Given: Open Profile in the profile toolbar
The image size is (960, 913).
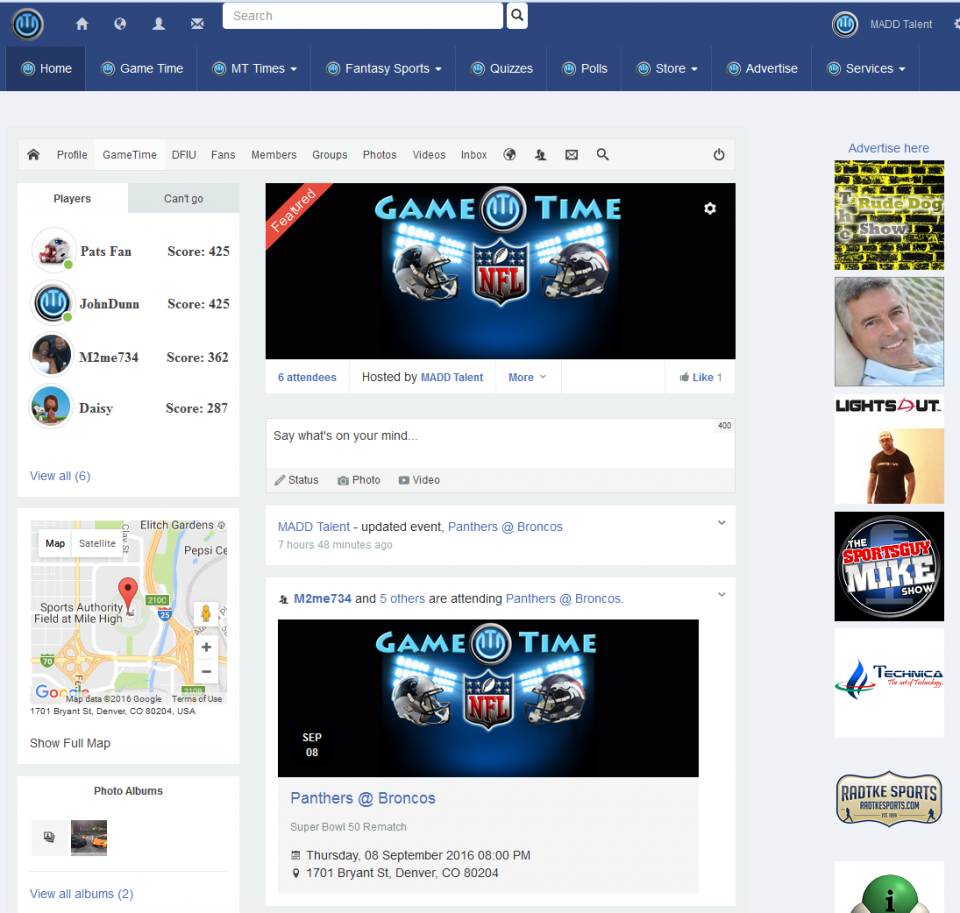Looking at the screenshot, I should pyautogui.click(x=72, y=155).
